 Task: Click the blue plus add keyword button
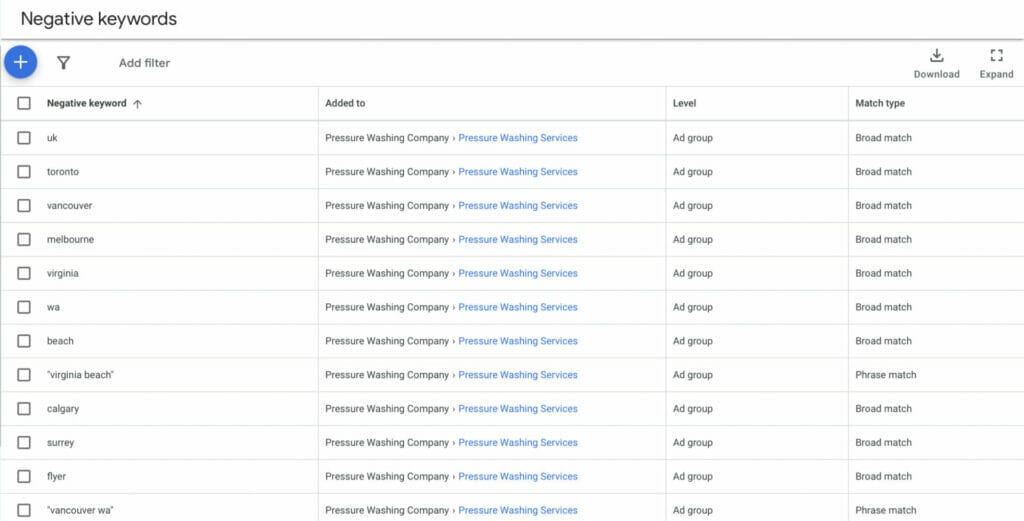[20, 63]
